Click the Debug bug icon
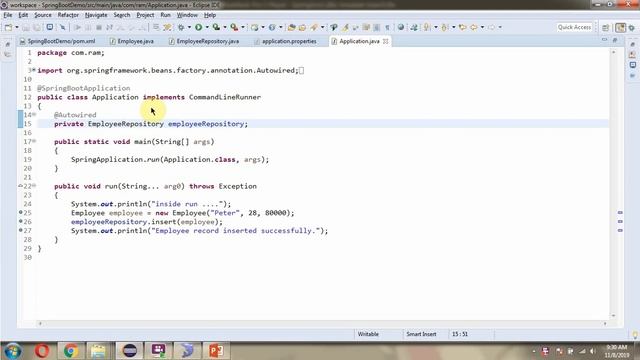The image size is (640, 360). pos(181,27)
